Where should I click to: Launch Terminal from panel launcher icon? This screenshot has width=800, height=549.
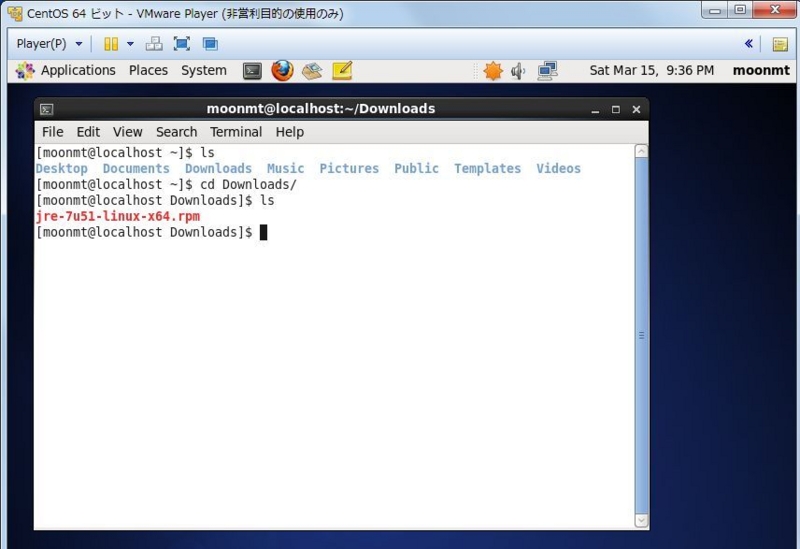[x=252, y=71]
